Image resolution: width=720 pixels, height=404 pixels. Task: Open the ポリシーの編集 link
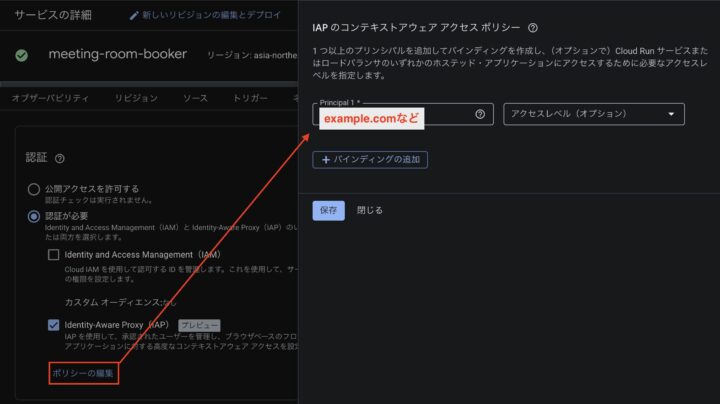[84, 373]
